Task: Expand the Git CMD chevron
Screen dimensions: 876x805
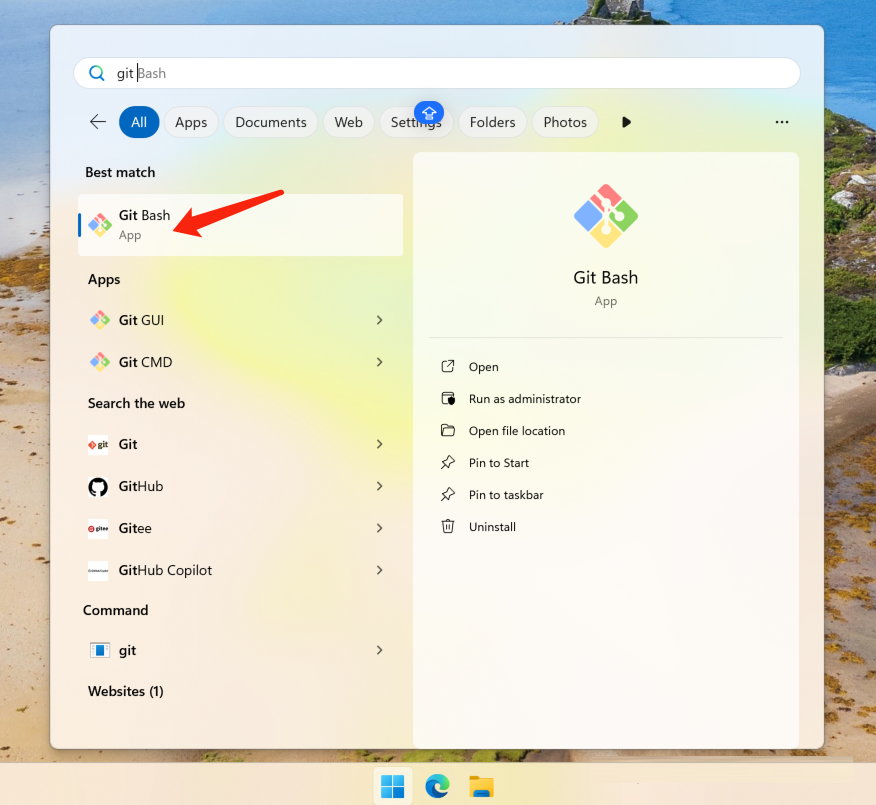Action: pyautogui.click(x=379, y=362)
